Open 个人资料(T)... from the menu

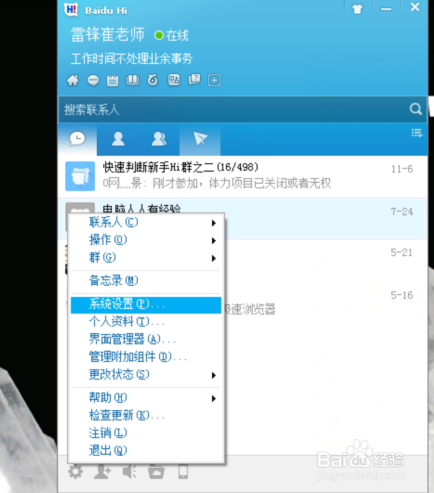(146, 322)
